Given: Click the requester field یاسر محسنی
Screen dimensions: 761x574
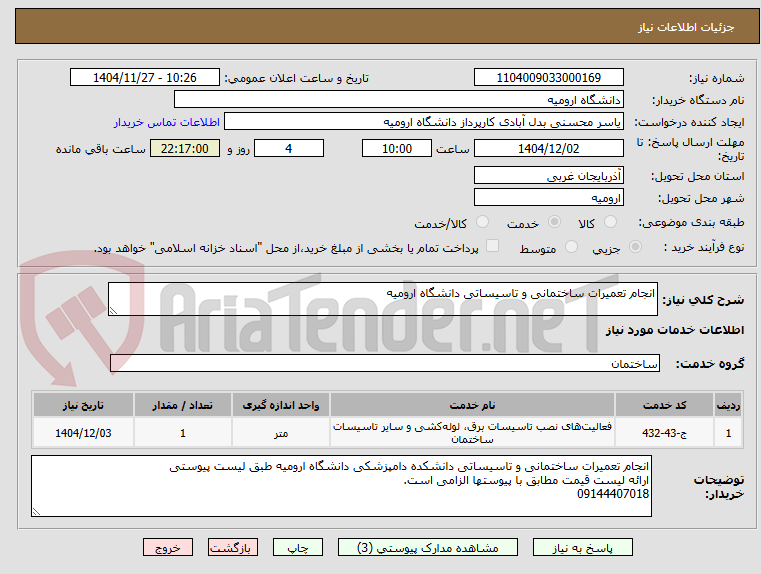Looking at the screenshot, I should 424,122.
